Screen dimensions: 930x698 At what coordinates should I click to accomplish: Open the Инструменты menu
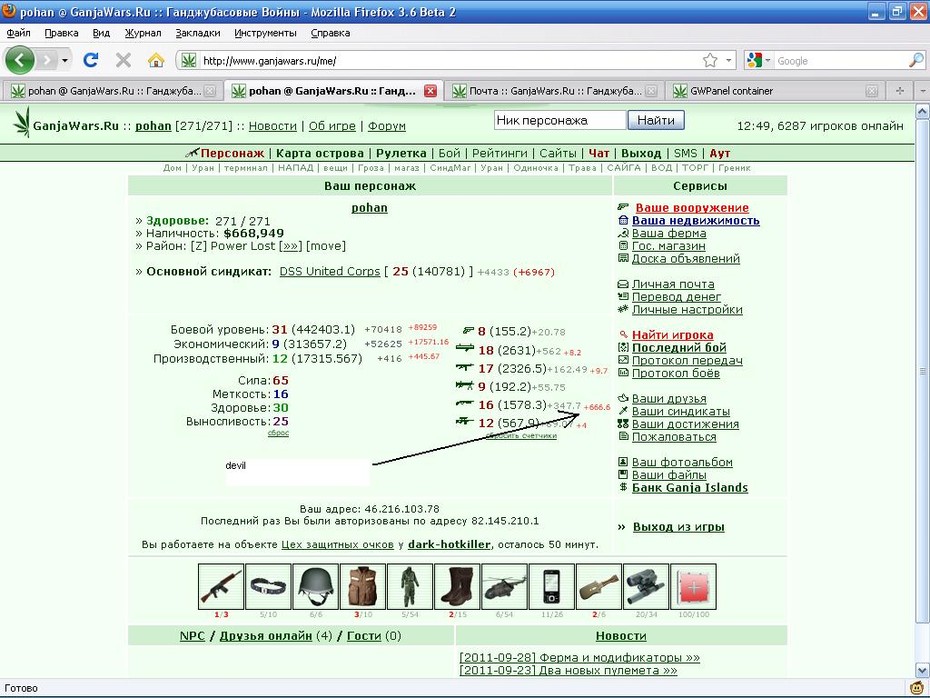(x=265, y=33)
